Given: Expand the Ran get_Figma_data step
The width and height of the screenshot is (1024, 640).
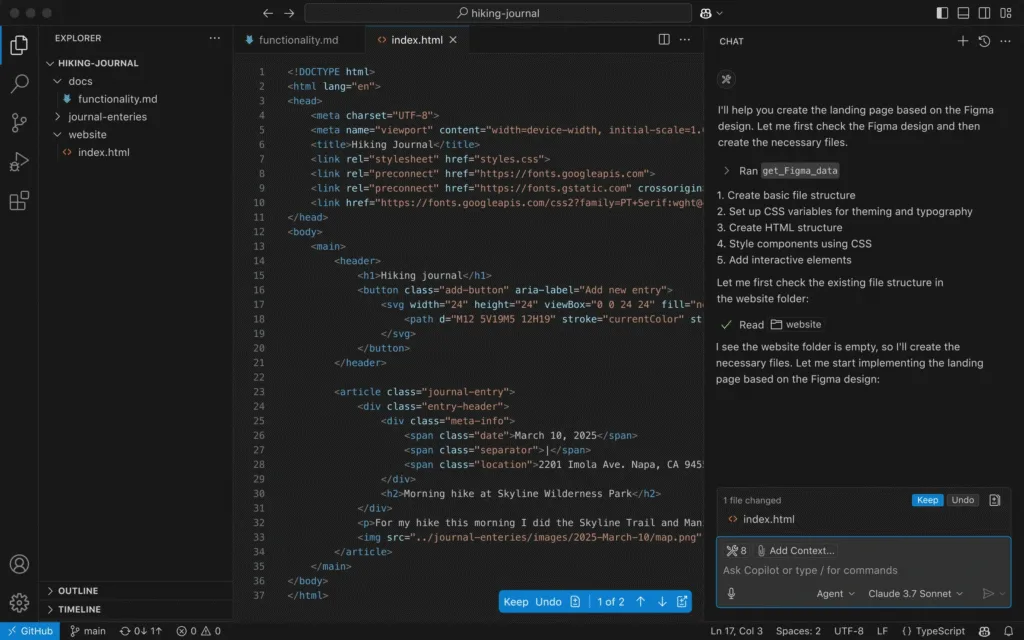Looking at the screenshot, I should point(726,171).
